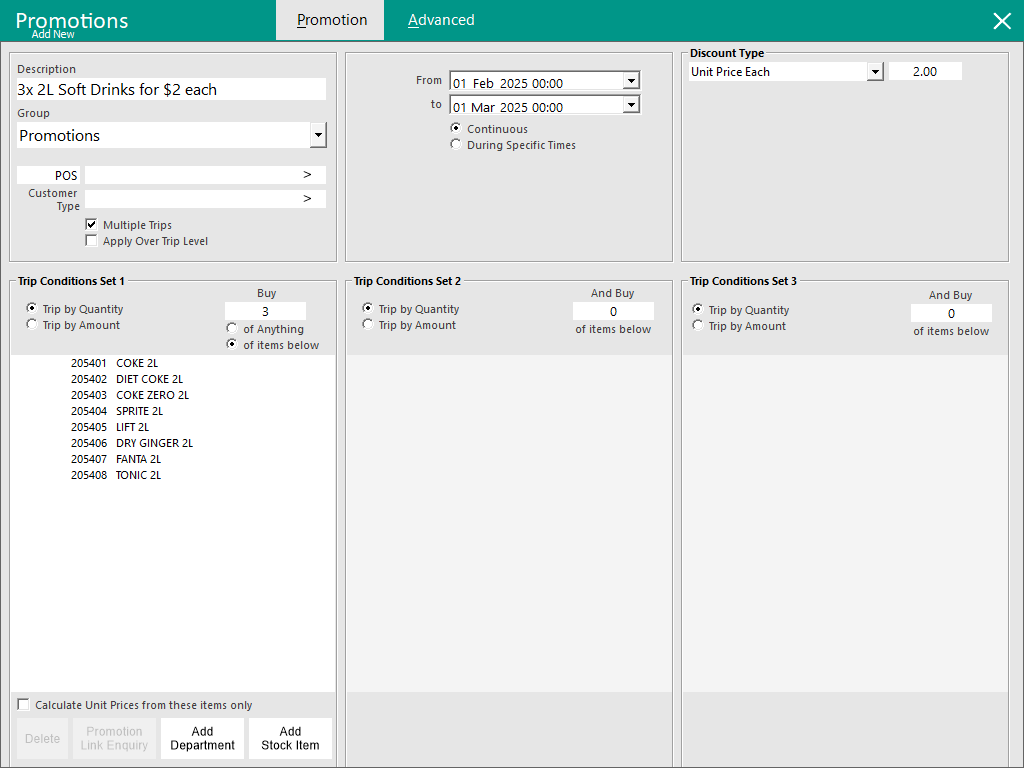Click the Description text field

(x=170, y=90)
